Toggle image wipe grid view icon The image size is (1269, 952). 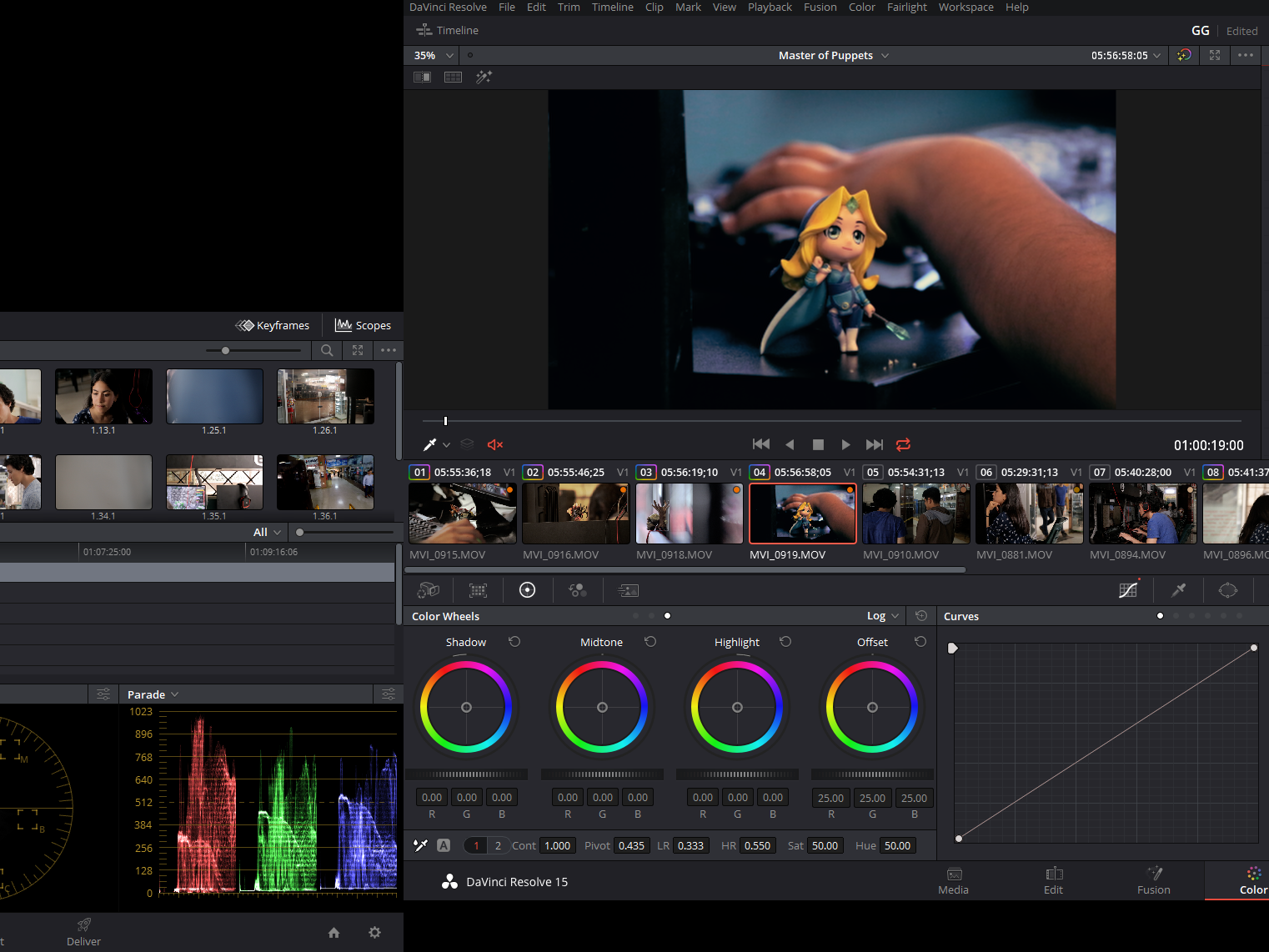453,77
